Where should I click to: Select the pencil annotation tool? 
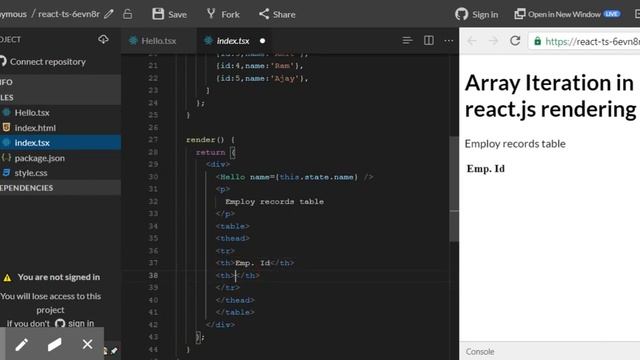point(22,344)
